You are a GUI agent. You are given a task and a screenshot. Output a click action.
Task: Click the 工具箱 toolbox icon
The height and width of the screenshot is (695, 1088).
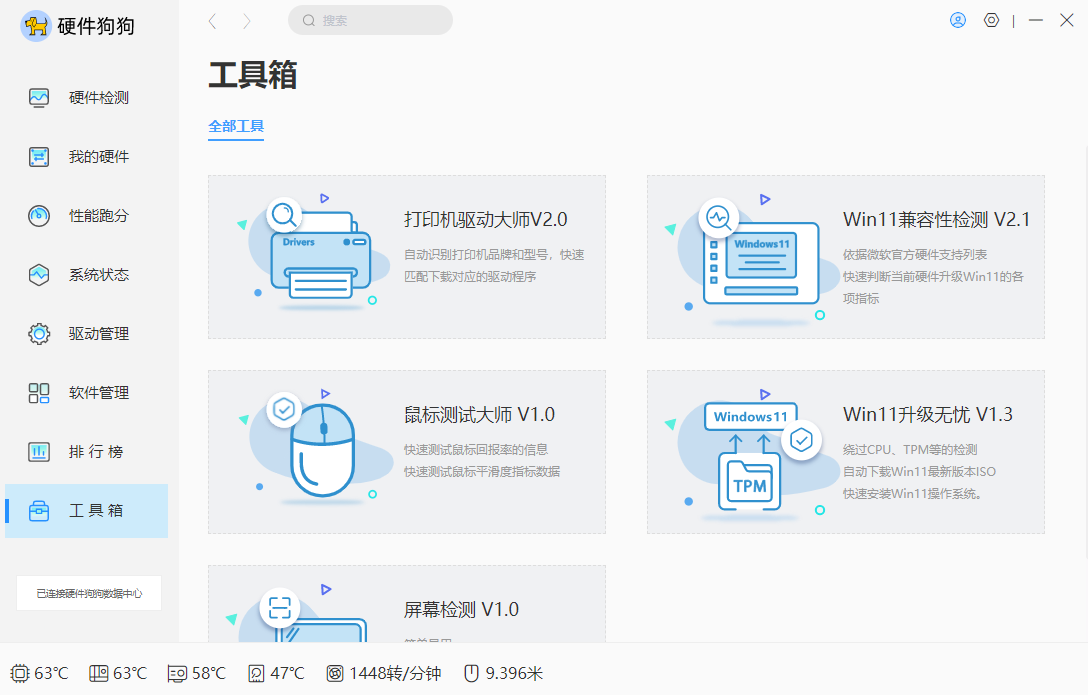[39, 510]
